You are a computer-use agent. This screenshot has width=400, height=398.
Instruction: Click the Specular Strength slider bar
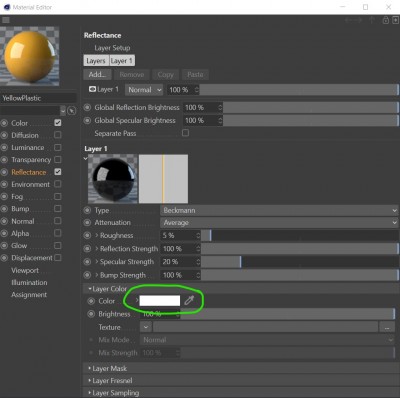[300, 262]
